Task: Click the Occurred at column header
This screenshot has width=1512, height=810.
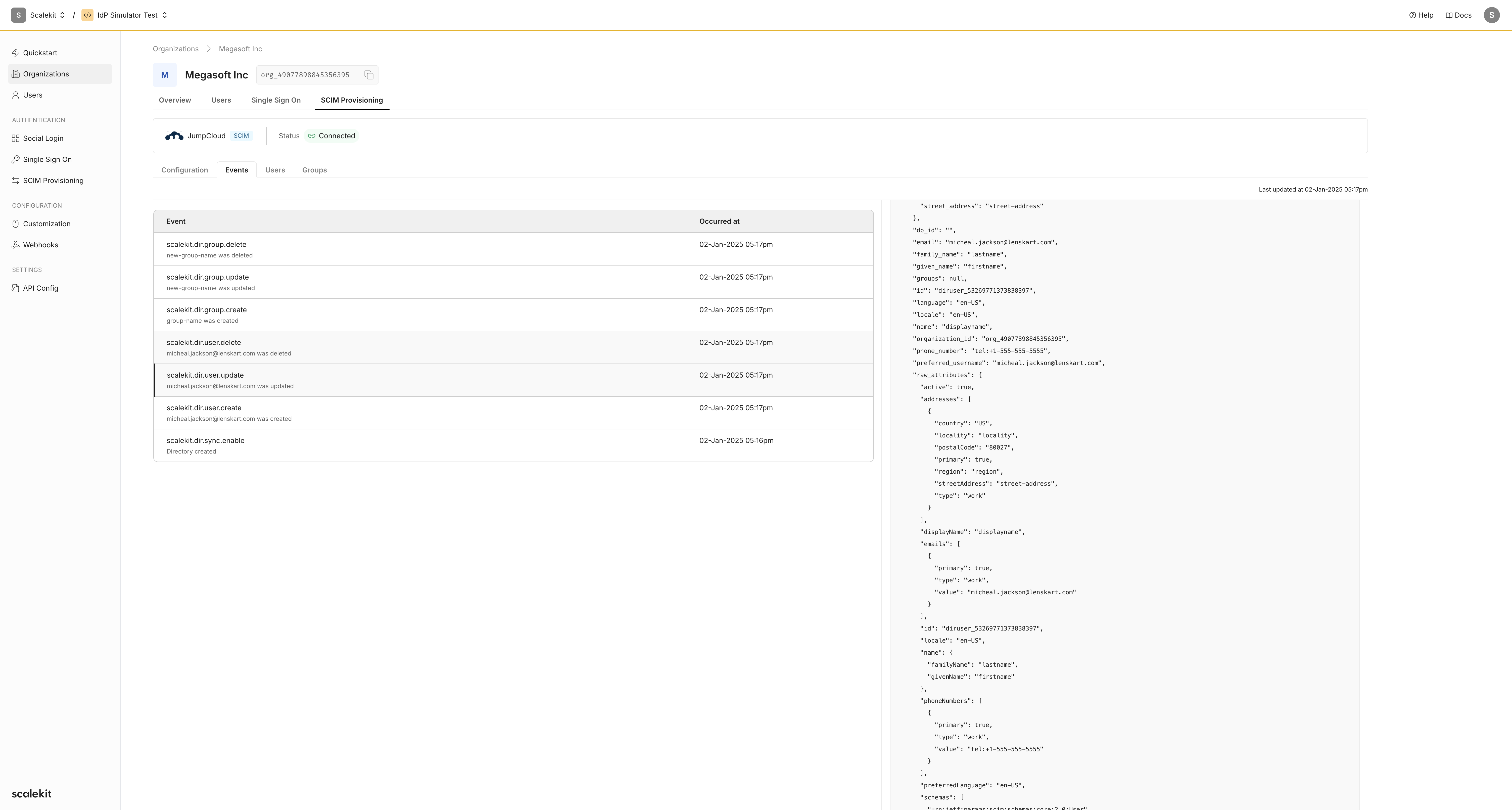Action: point(719,222)
